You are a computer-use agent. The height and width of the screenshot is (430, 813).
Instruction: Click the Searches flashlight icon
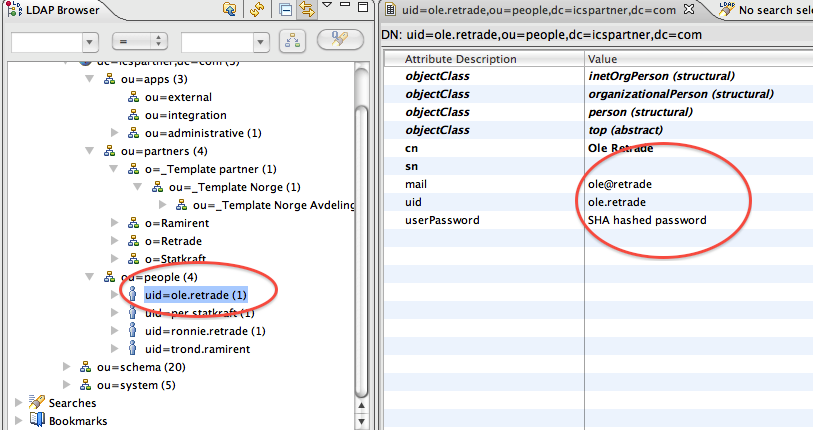tap(37, 401)
